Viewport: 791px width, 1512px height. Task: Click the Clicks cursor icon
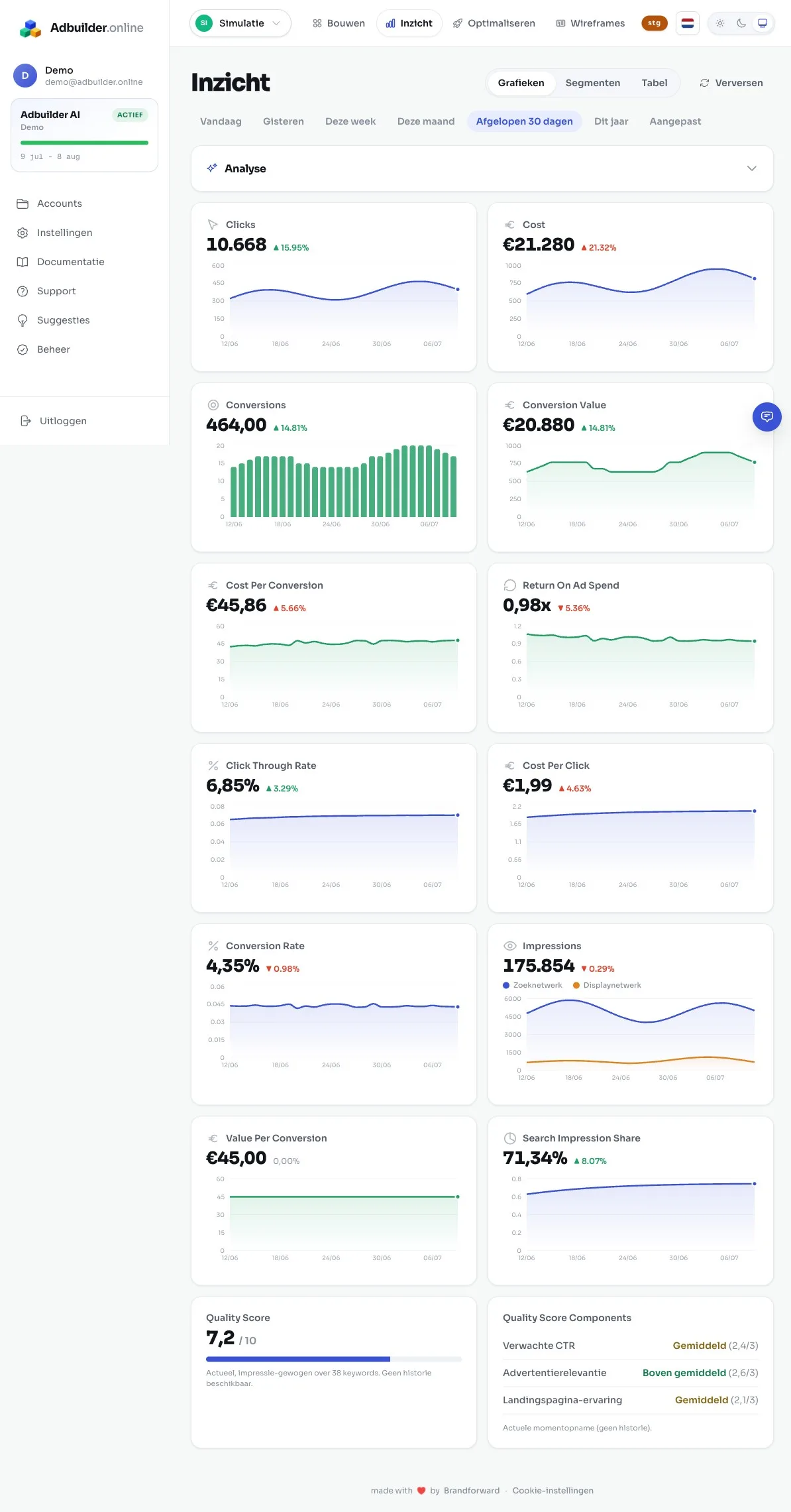point(213,225)
